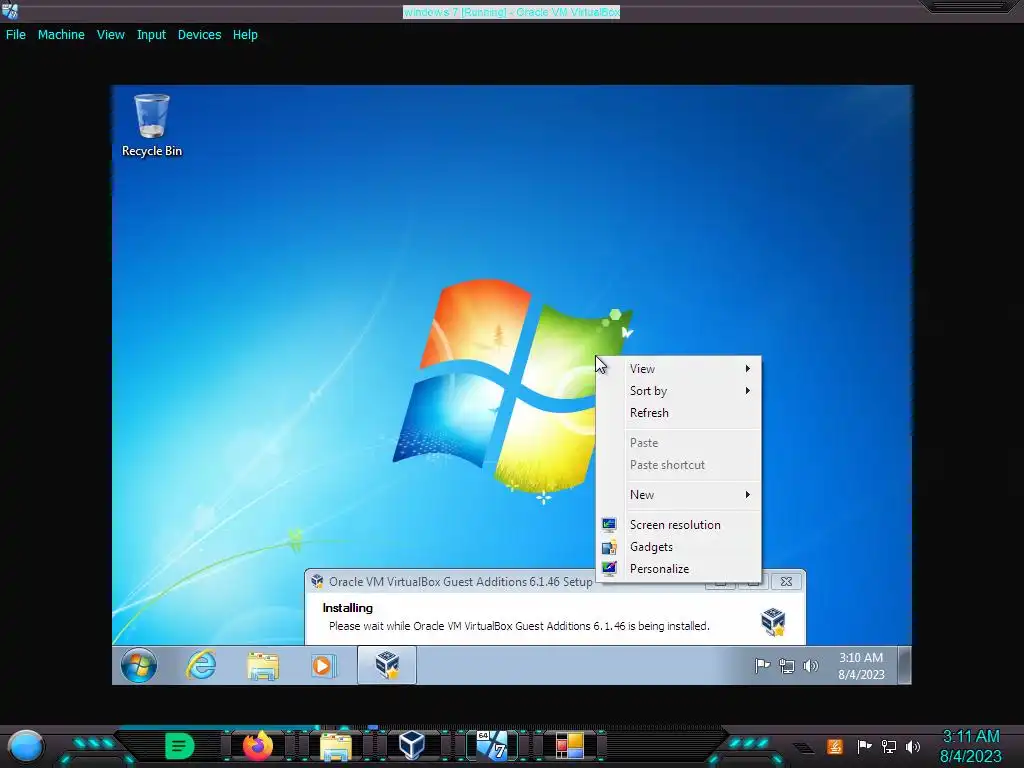Expand arrow next to View entry
Viewport: 1024px width, 768px height.
click(748, 369)
